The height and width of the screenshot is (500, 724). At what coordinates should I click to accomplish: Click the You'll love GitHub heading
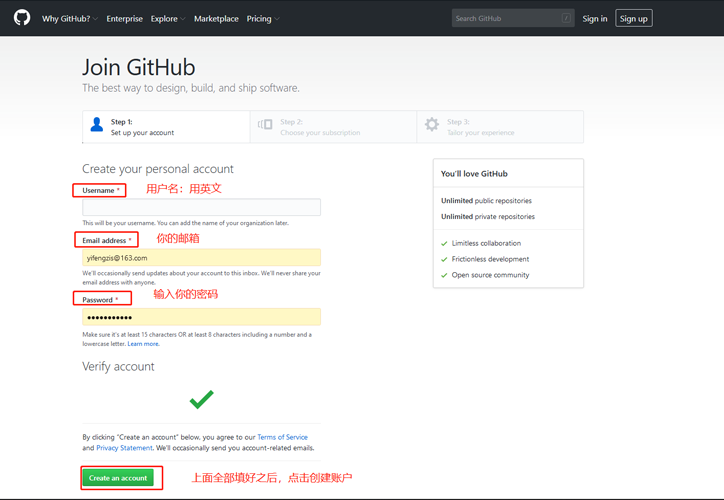coord(474,174)
